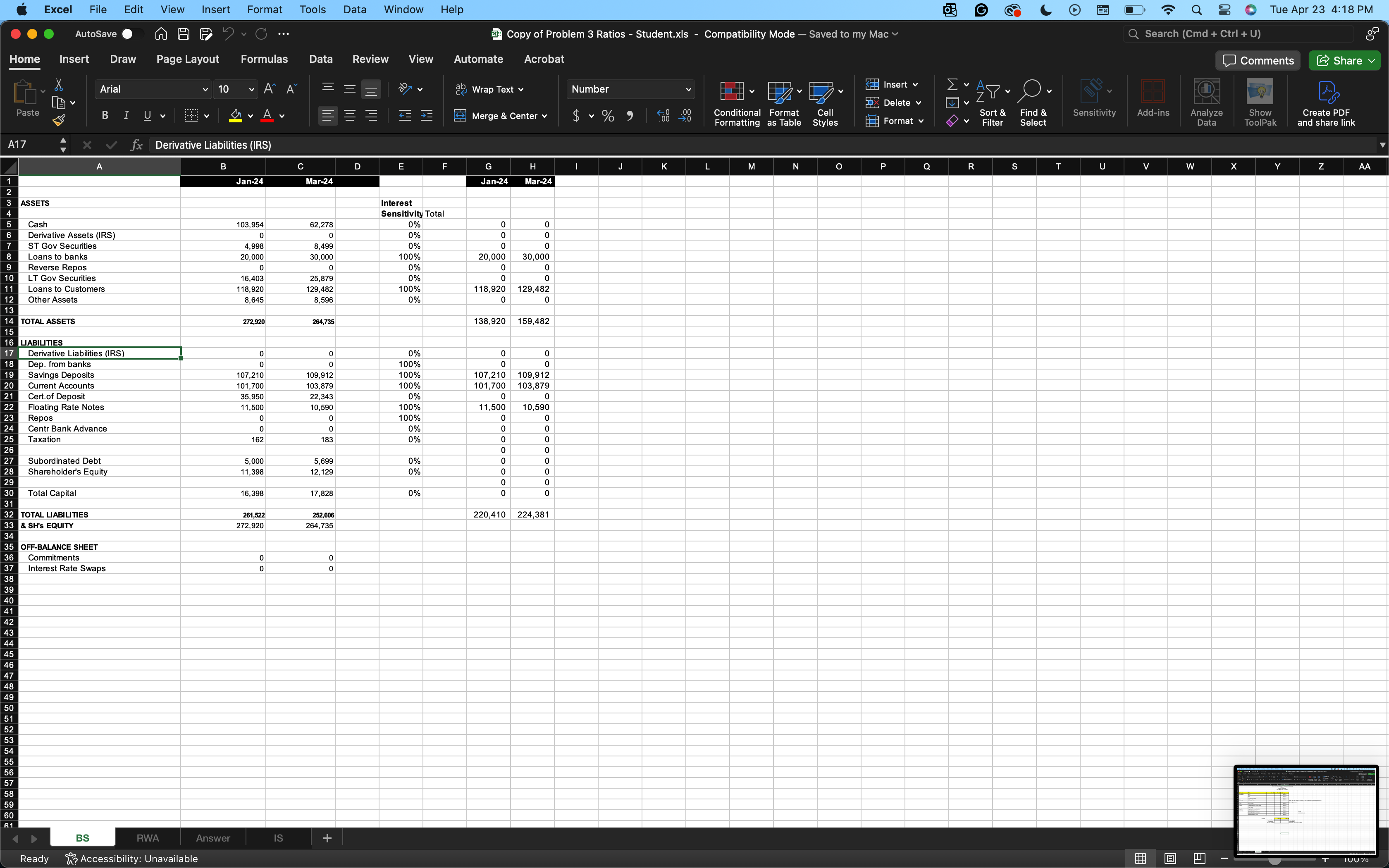Image resolution: width=1389 pixels, height=868 pixels.
Task: Select the RWA sheet tab
Action: 148,837
